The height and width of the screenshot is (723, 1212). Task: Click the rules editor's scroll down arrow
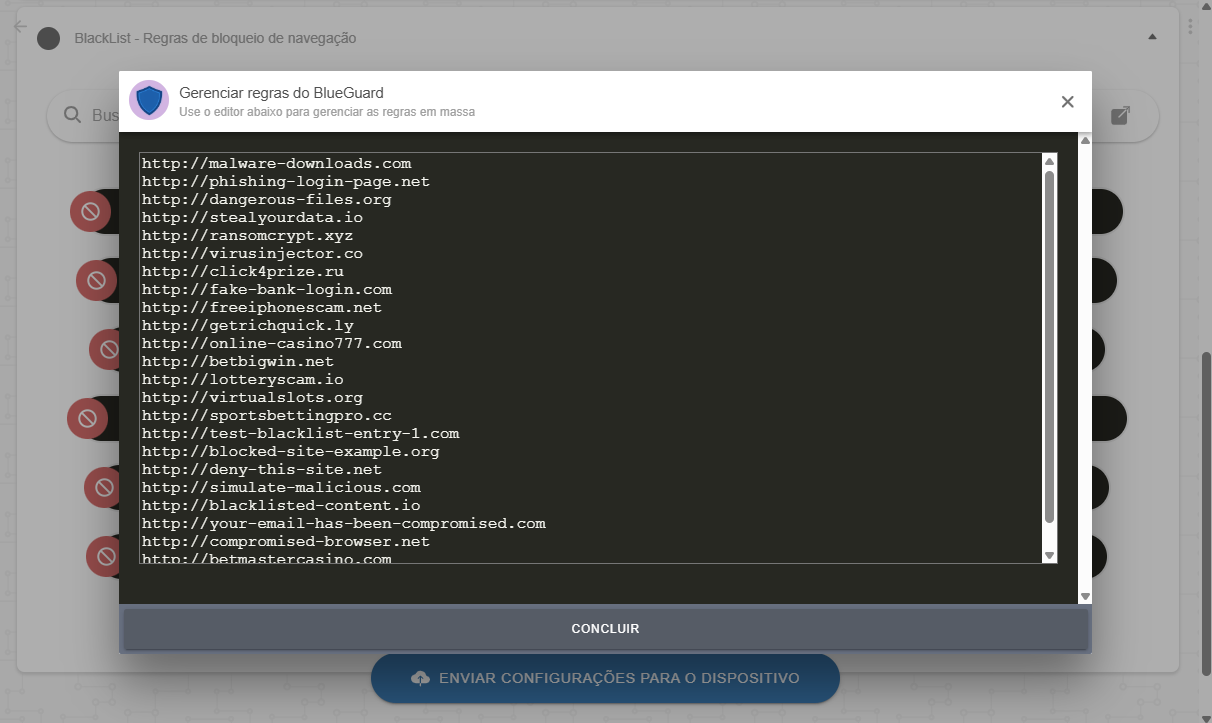(1049, 555)
